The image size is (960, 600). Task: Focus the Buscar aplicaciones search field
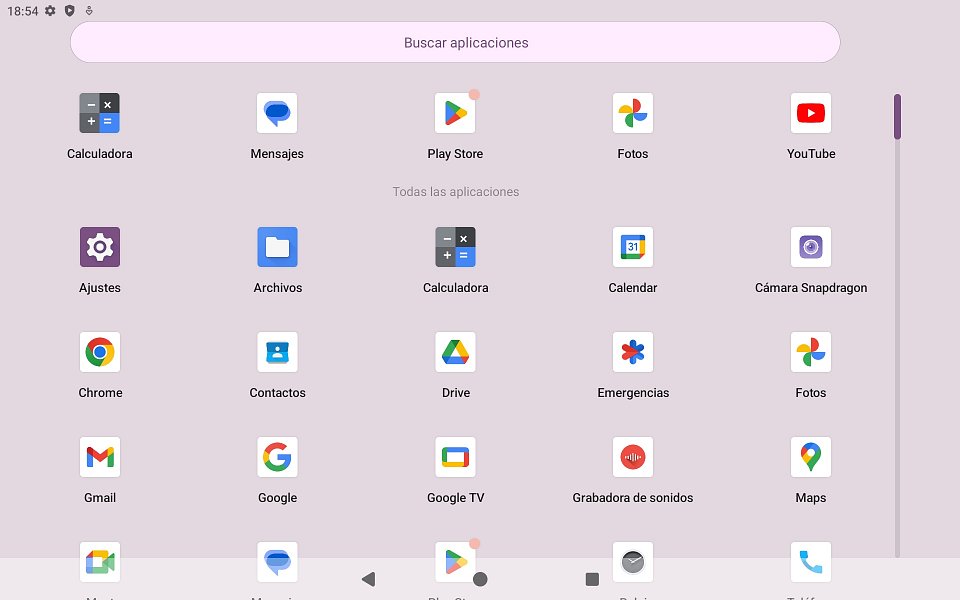[x=455, y=42]
